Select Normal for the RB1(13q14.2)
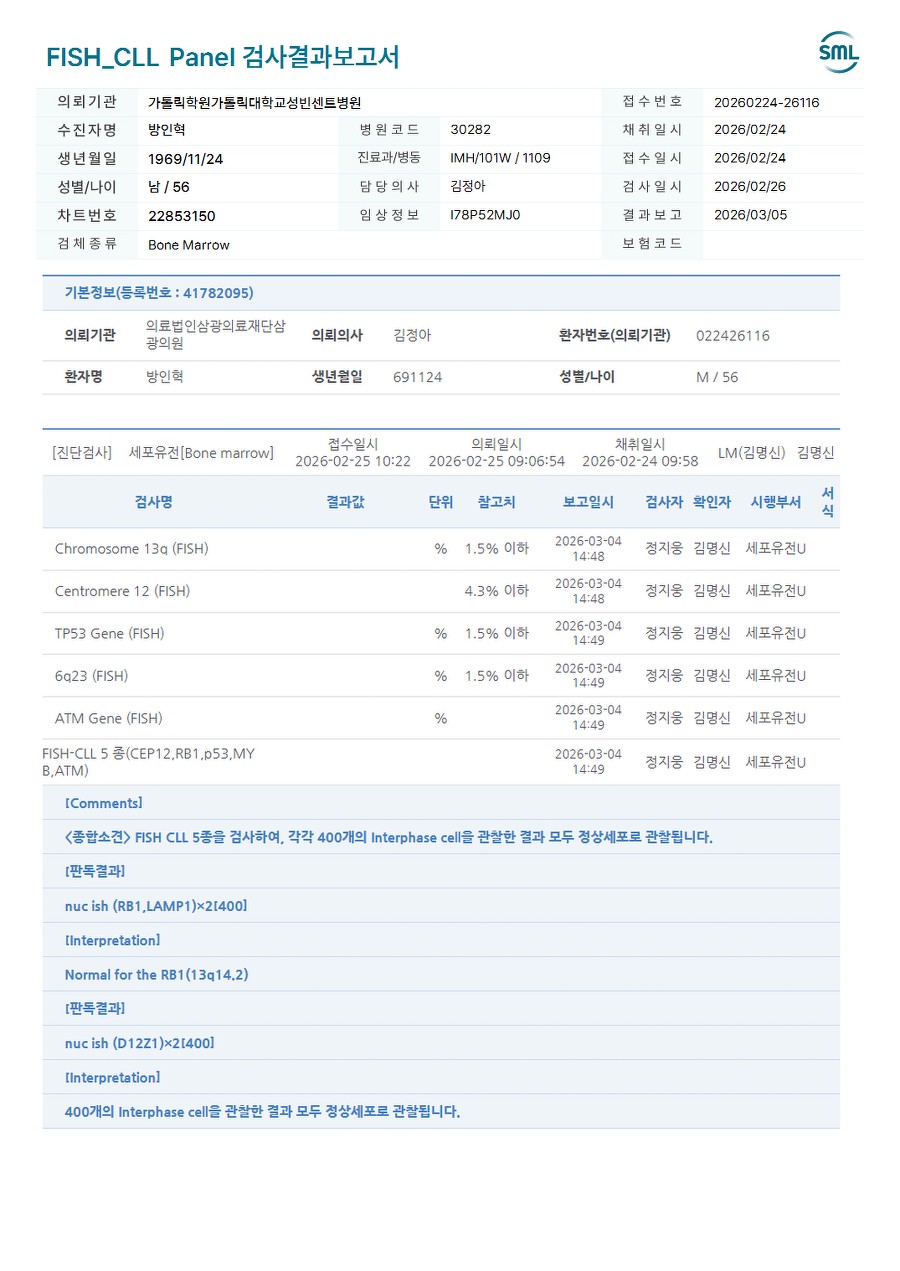900x1271 pixels. [x=157, y=974]
